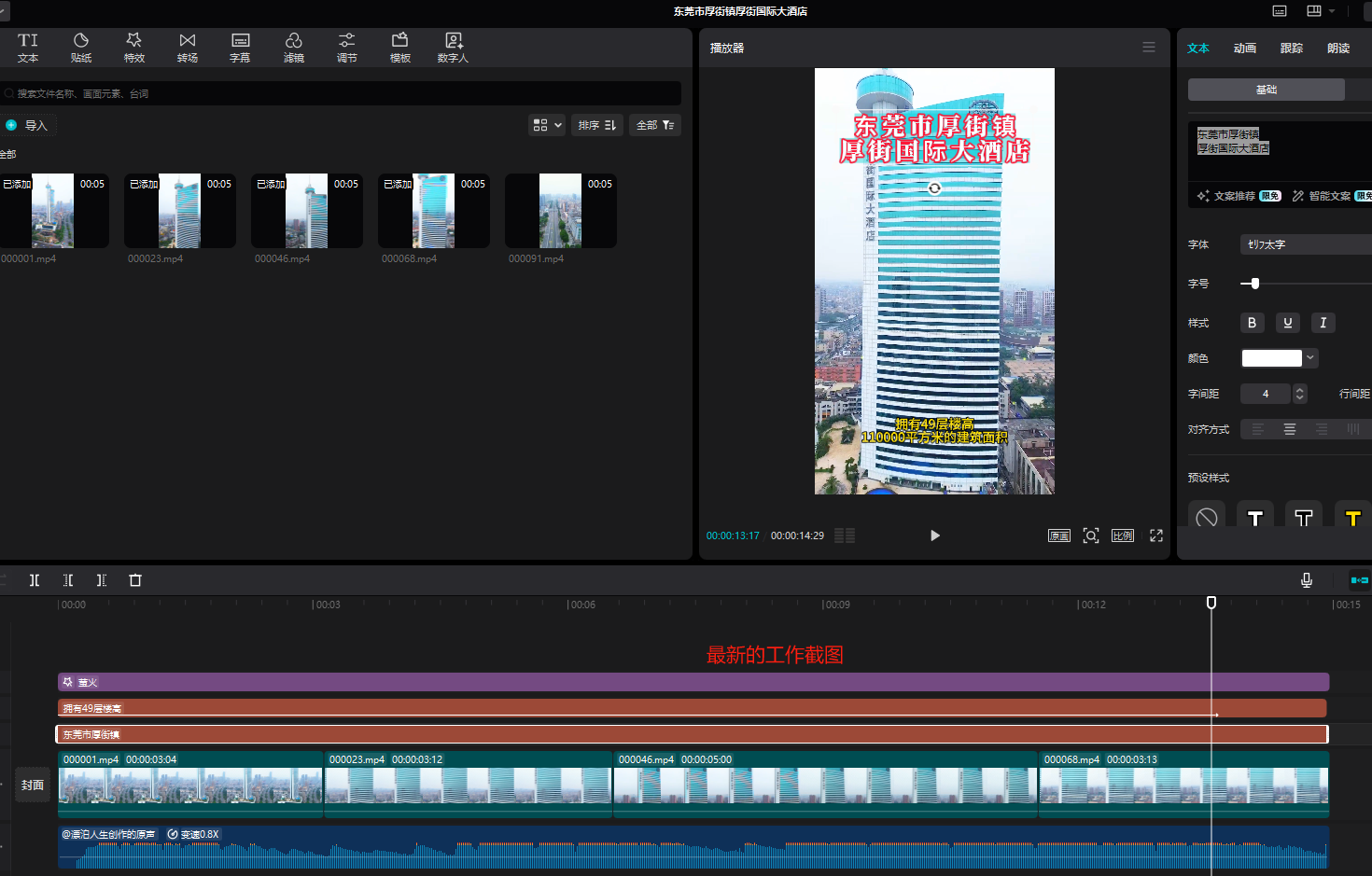Open the 转场 transitions panel
This screenshot has width=1372, height=876.
tap(188, 48)
